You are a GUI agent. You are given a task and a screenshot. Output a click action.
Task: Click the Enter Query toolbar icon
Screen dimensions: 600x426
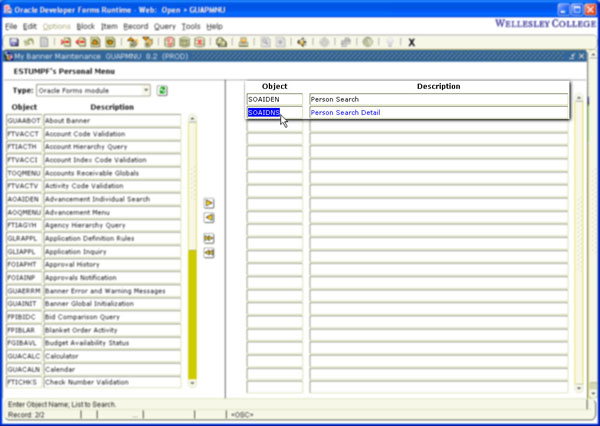coord(169,42)
